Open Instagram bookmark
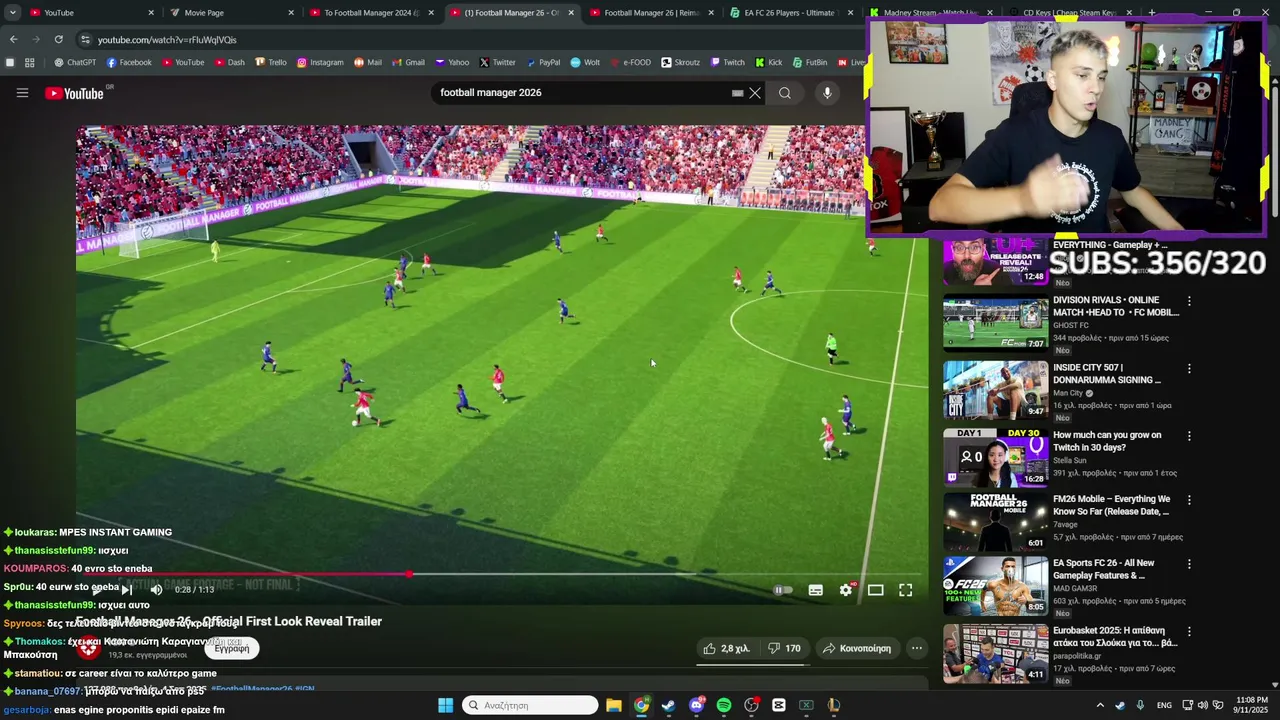The image size is (1280, 720). click(x=320, y=62)
